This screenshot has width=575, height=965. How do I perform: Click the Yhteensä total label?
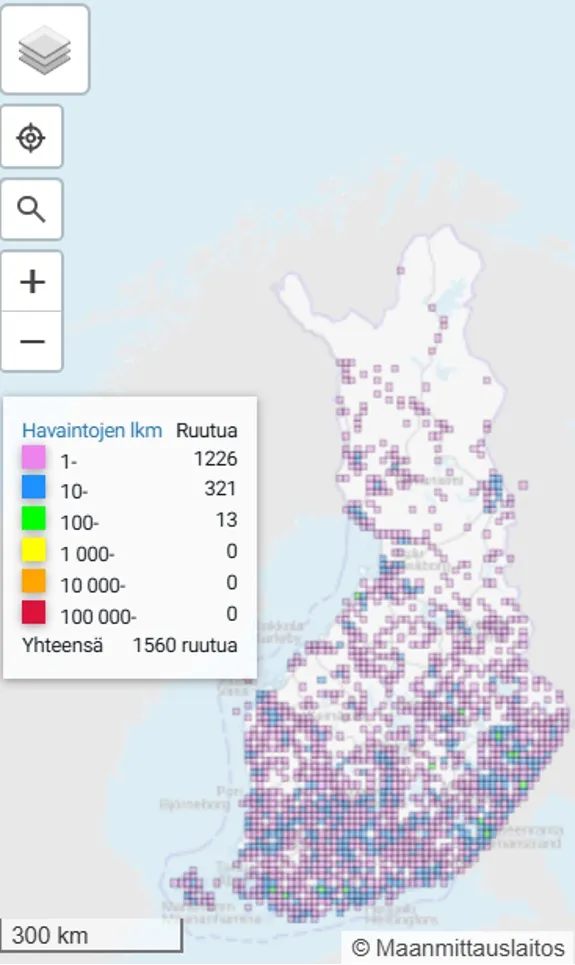(63, 645)
